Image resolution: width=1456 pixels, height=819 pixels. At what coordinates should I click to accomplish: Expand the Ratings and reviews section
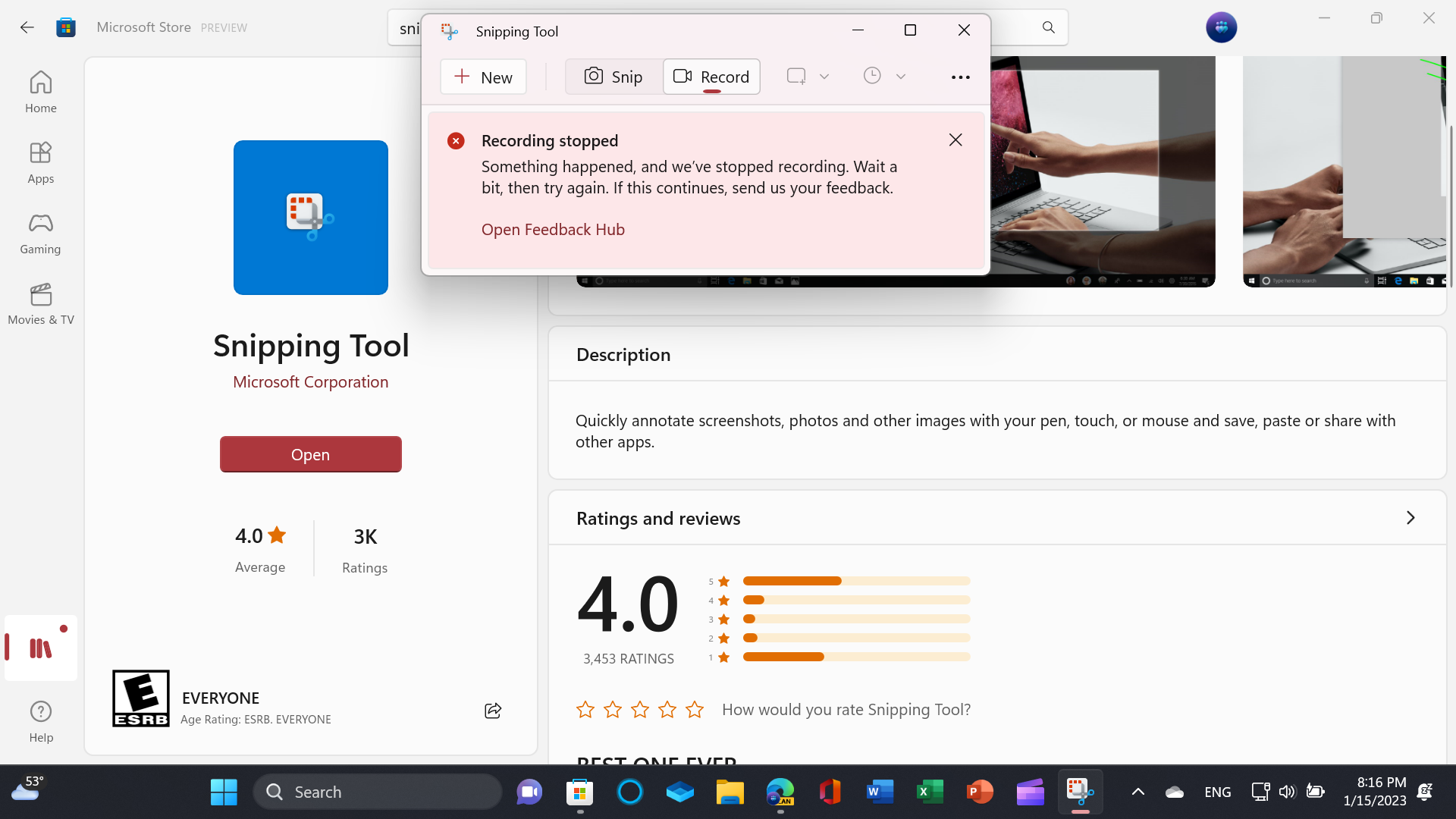pos(1410,518)
